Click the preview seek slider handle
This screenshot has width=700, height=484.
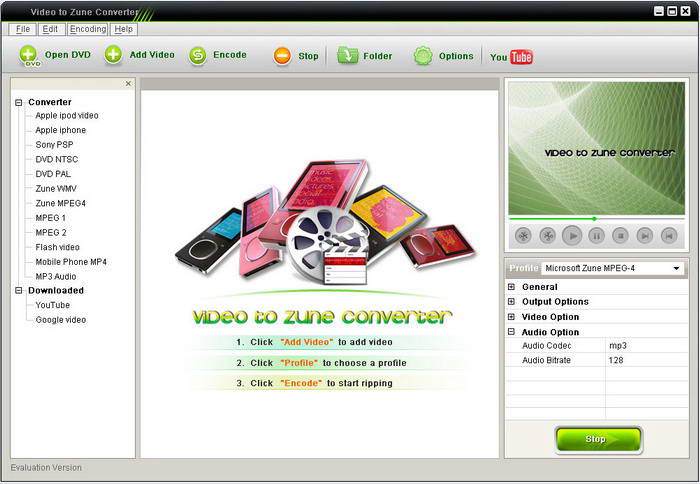click(594, 219)
